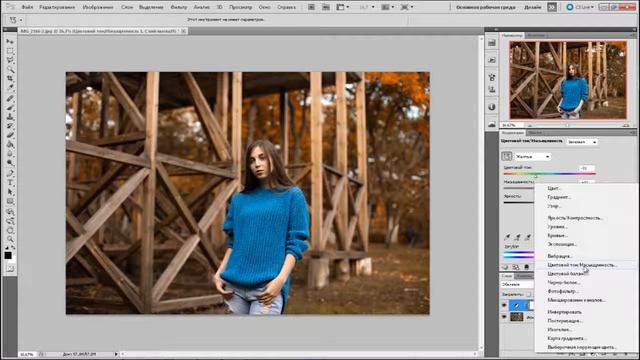Click the hue value input field
640x360 pixels.
tap(587, 168)
